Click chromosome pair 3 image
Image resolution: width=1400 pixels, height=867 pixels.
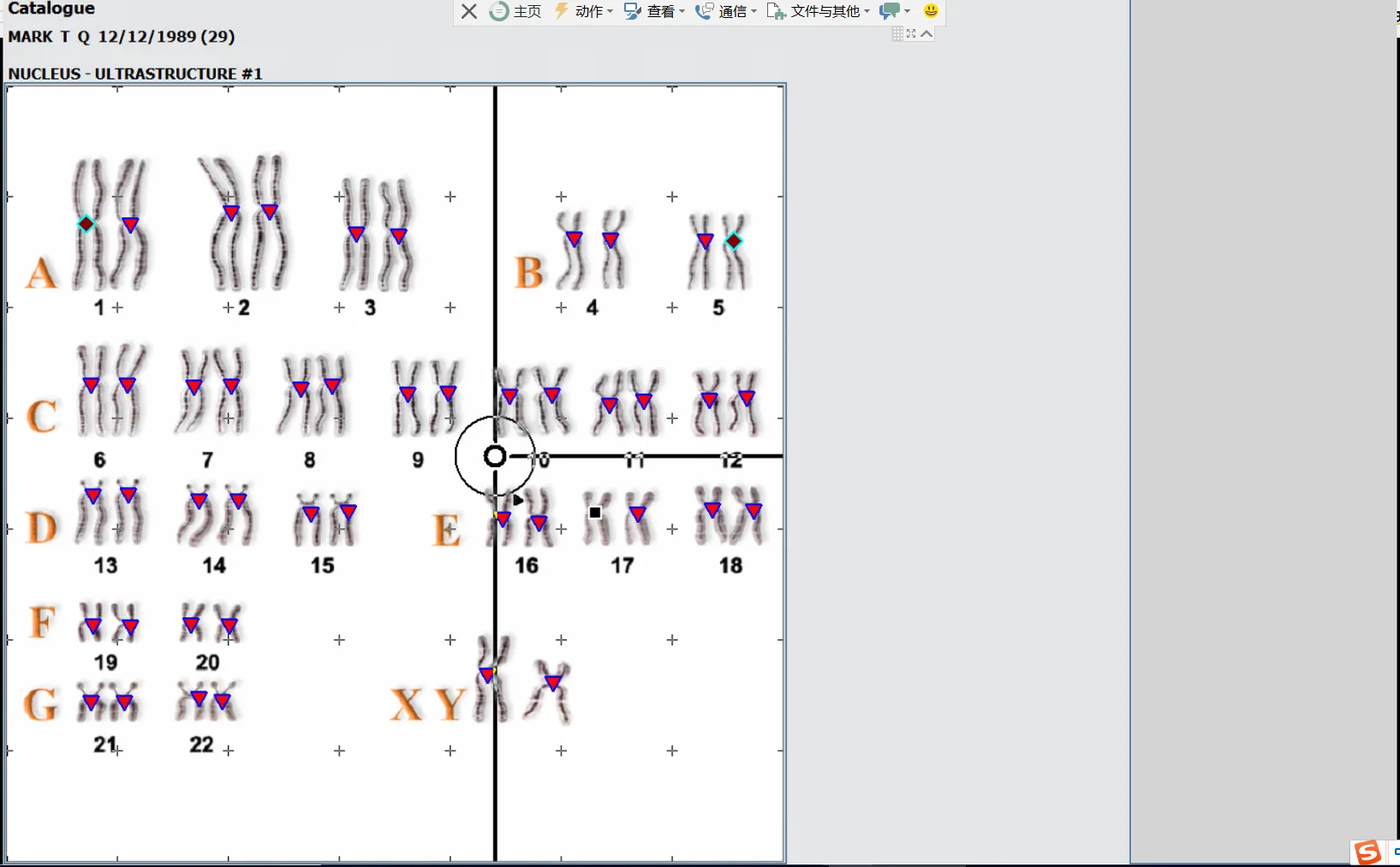tap(377, 234)
